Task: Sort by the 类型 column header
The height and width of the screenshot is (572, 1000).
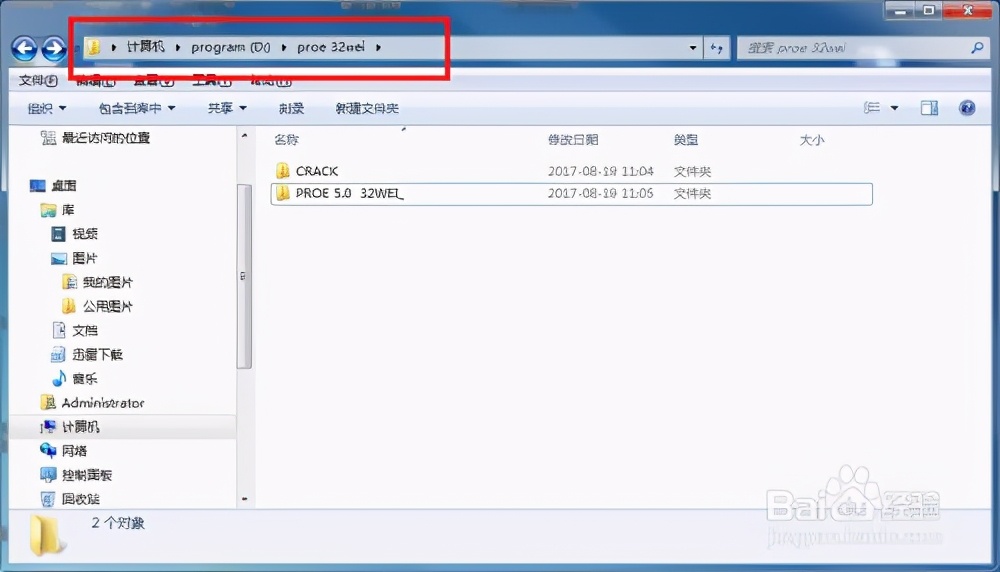Action: click(686, 140)
